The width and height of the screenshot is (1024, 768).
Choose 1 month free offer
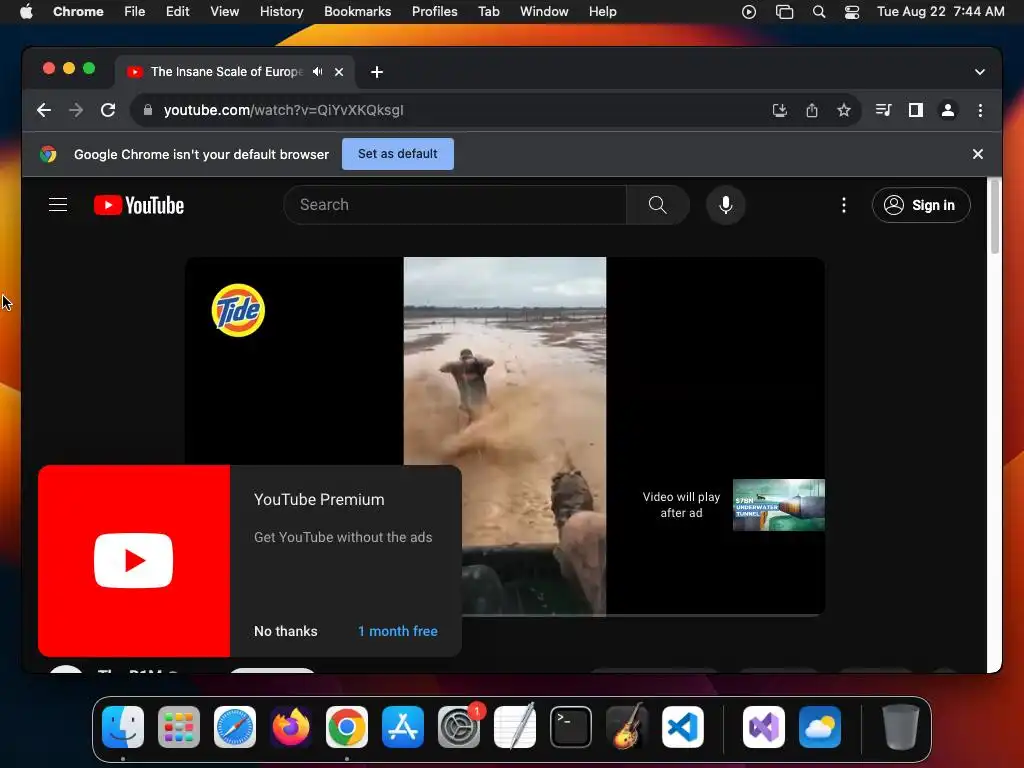(398, 632)
